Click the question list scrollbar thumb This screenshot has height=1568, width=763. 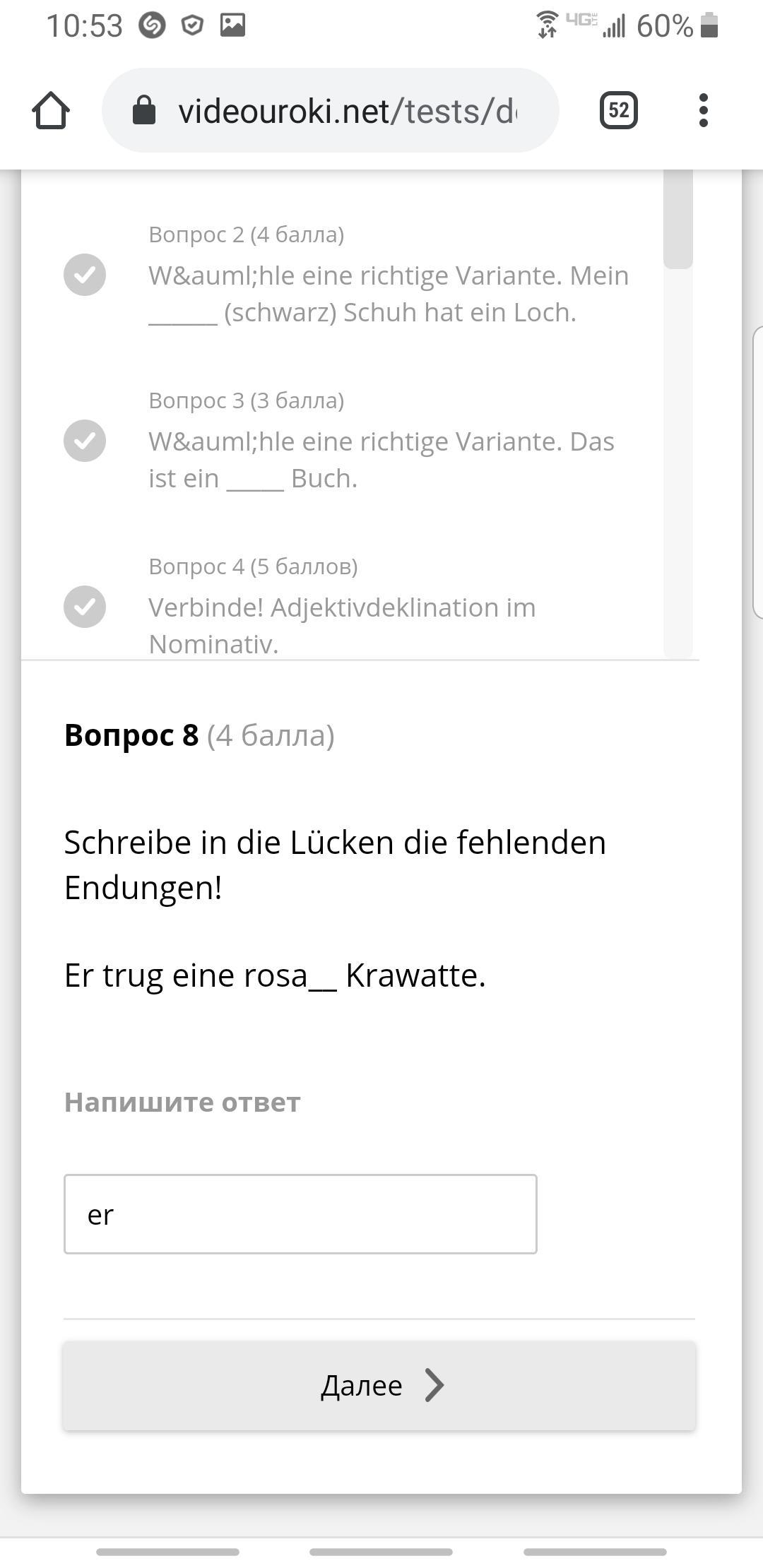pyautogui.click(x=678, y=220)
